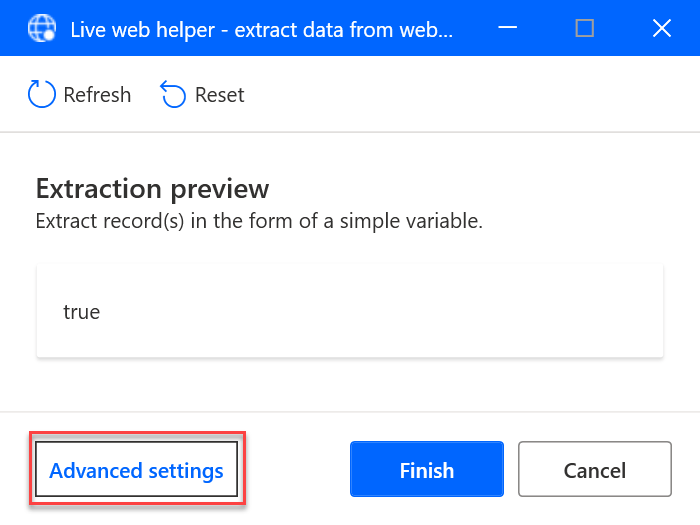
Task: Cancel the data extraction dialog
Action: click(x=594, y=470)
